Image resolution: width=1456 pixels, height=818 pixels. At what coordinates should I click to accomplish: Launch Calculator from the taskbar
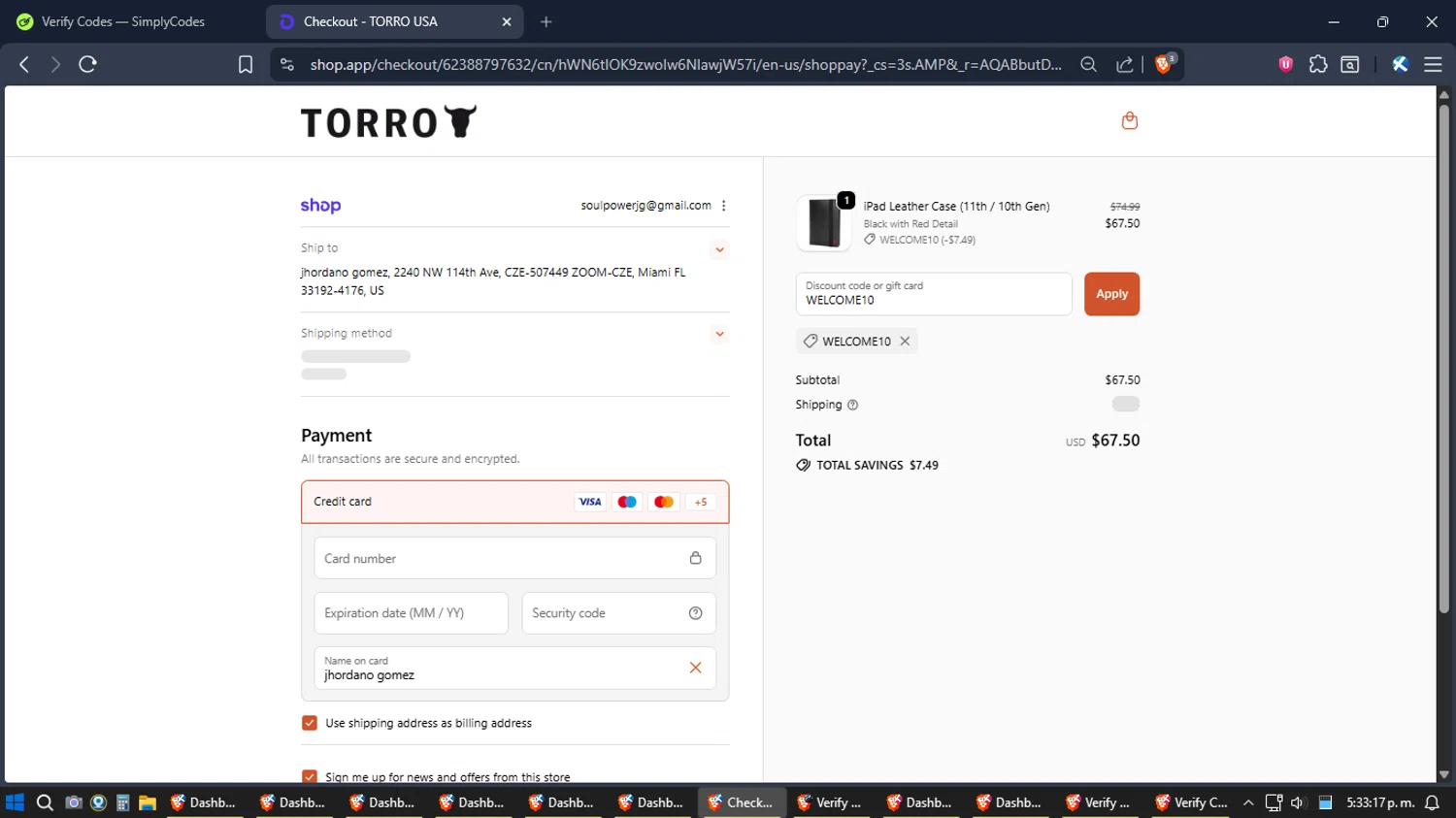[122, 802]
